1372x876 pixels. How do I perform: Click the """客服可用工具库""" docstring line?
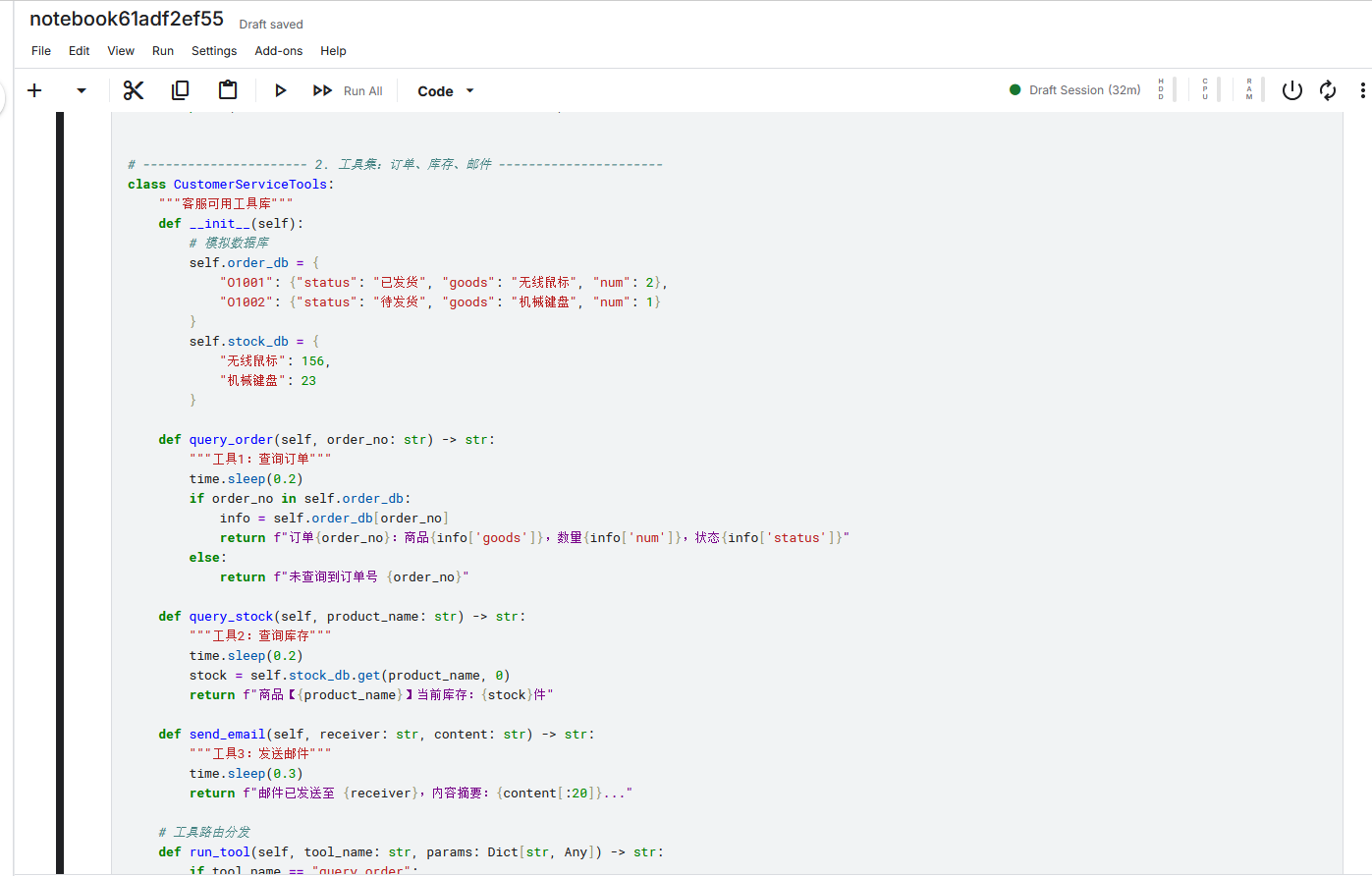[226, 203]
